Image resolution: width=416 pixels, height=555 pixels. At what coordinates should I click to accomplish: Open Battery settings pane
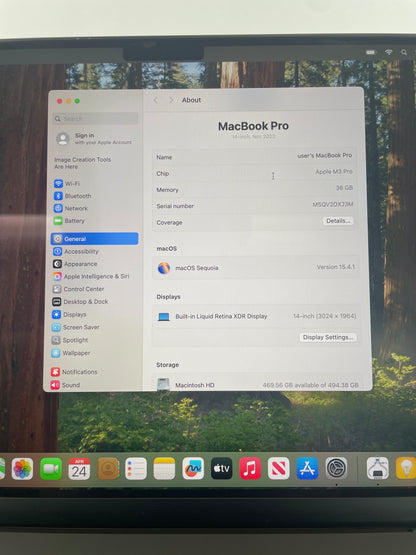[69, 221]
